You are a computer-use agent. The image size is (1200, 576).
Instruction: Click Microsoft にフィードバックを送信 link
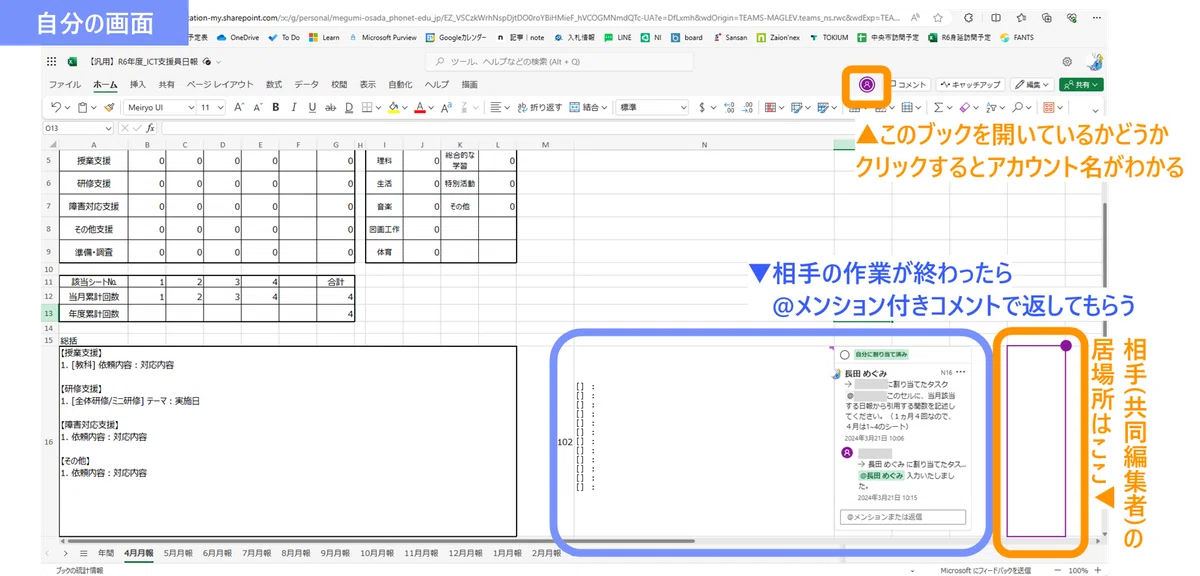click(986, 570)
